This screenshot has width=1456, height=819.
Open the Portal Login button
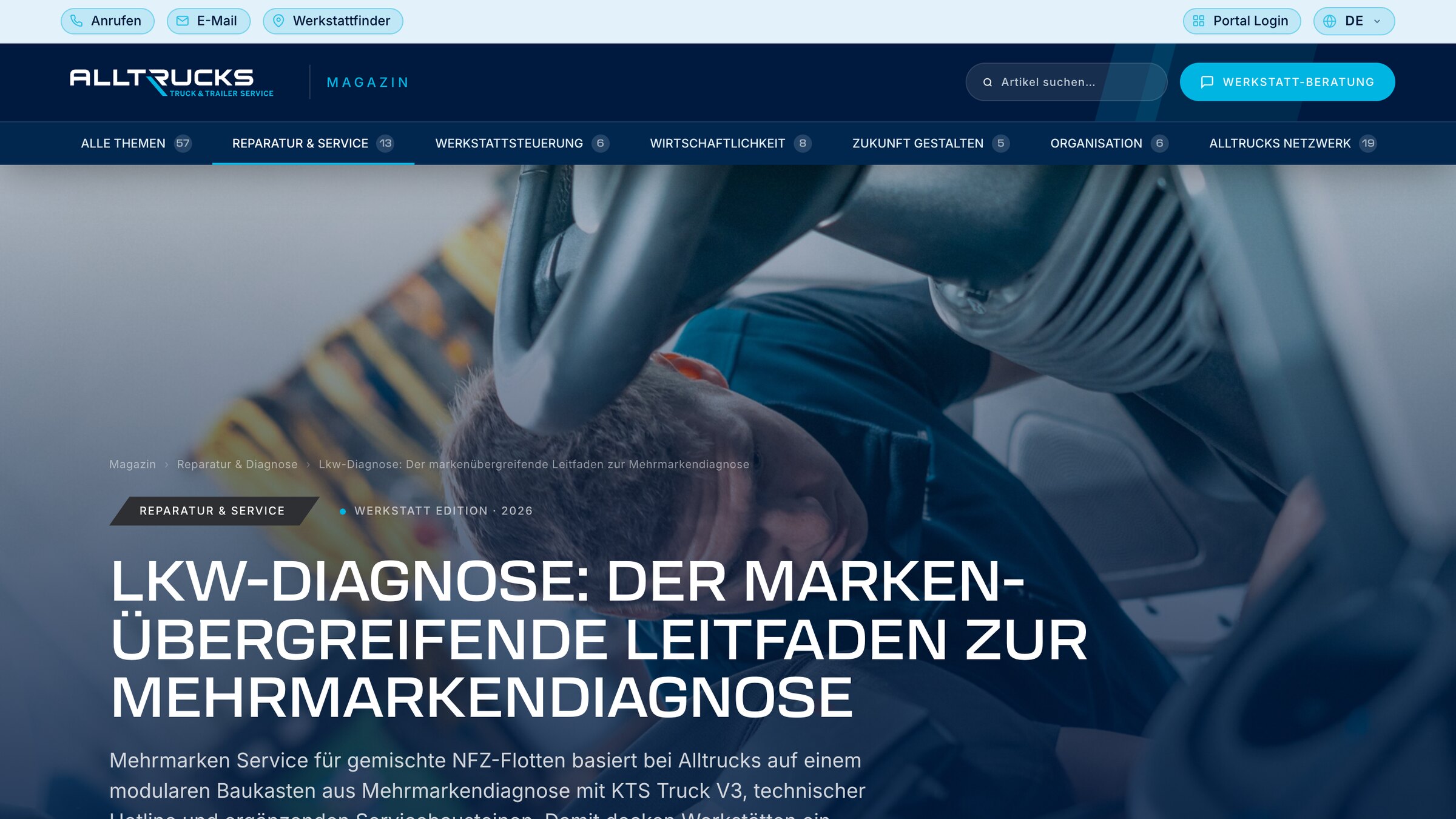point(1241,21)
